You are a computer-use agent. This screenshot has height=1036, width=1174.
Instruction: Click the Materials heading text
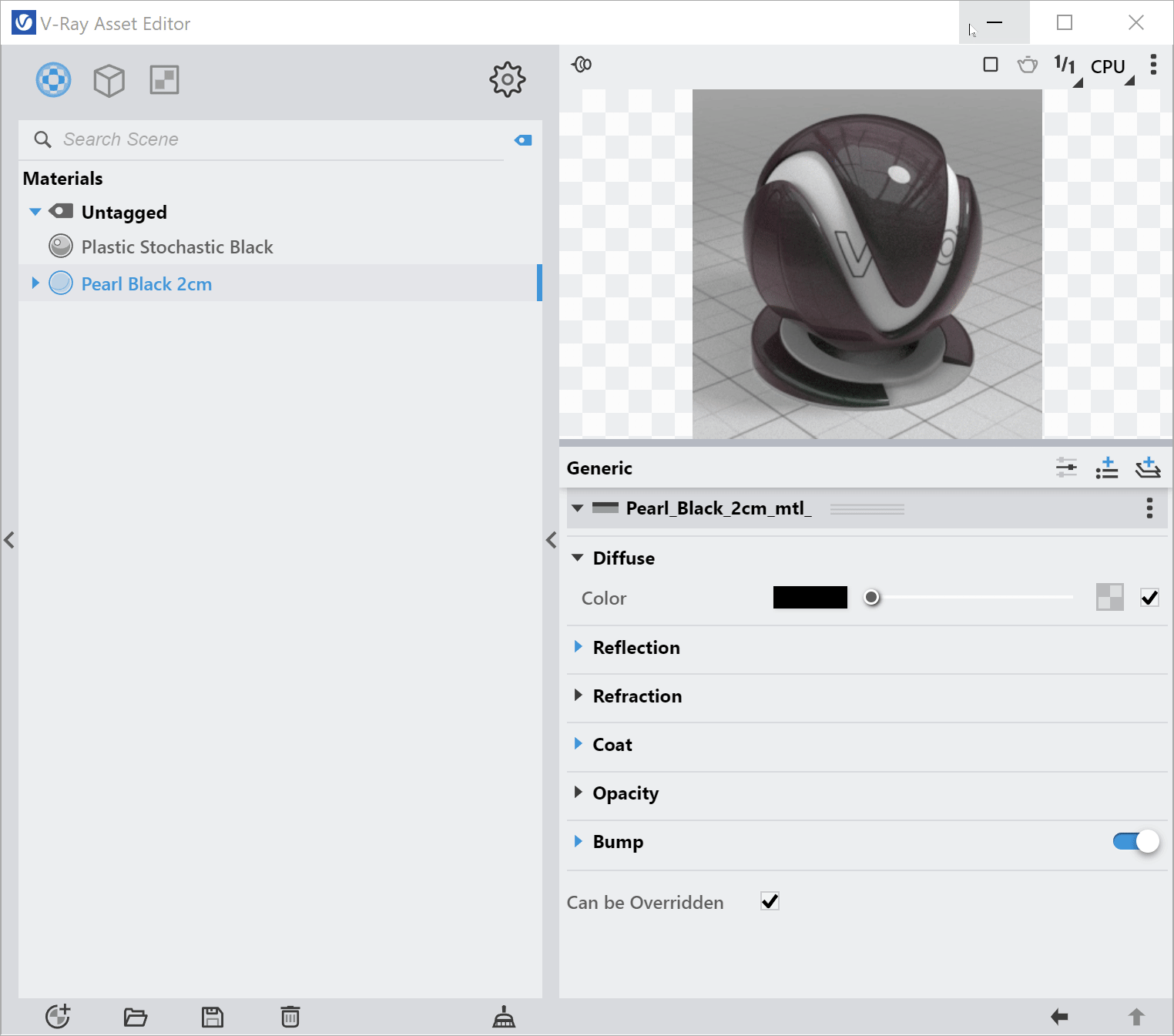(63, 179)
